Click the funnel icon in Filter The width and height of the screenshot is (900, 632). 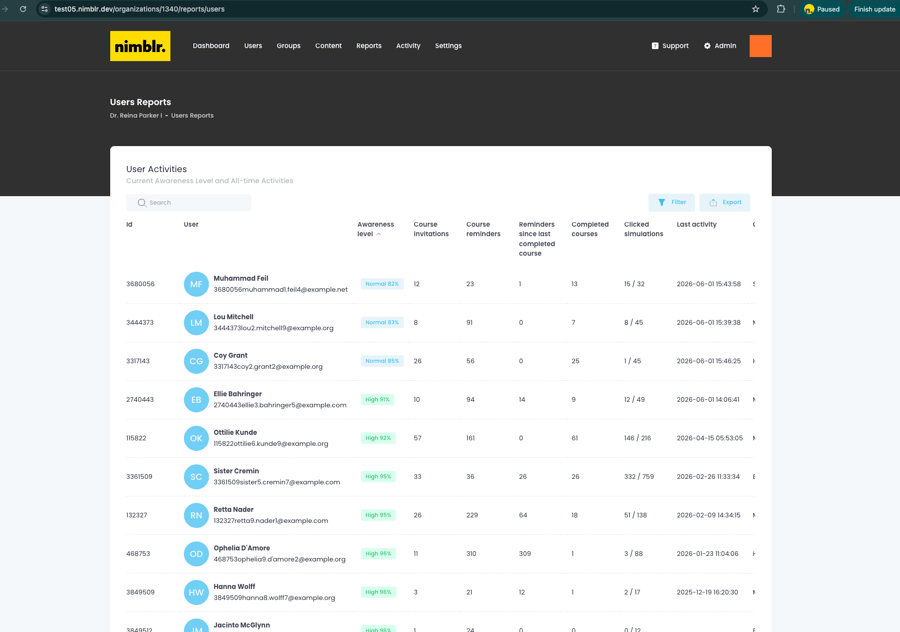662,202
